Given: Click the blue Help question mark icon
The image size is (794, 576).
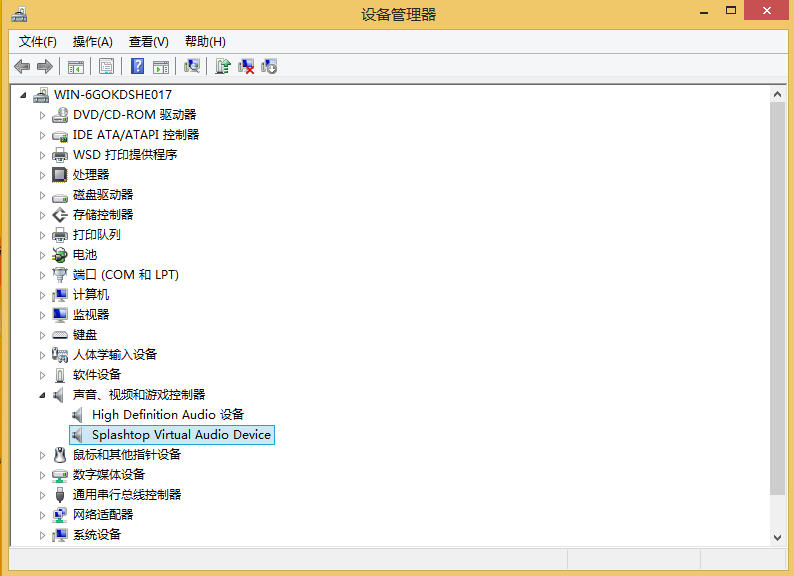Looking at the screenshot, I should click(137, 66).
